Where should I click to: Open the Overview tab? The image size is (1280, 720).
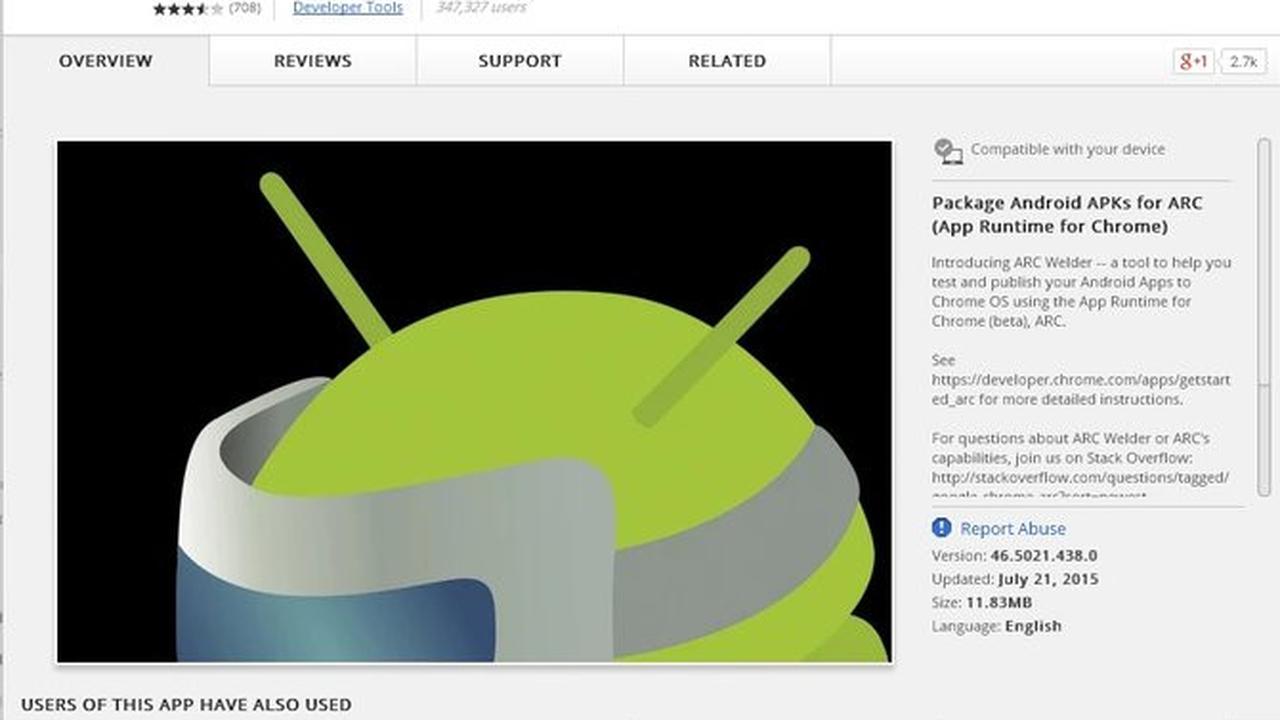tap(105, 61)
